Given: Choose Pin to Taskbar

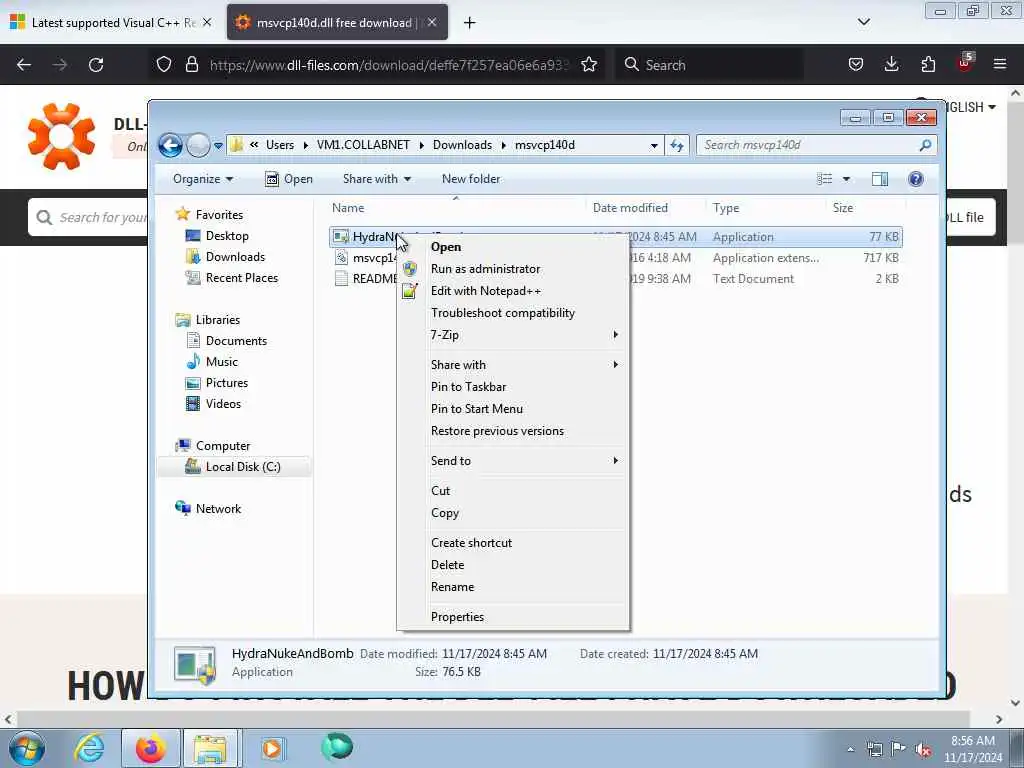Looking at the screenshot, I should (513, 387).
